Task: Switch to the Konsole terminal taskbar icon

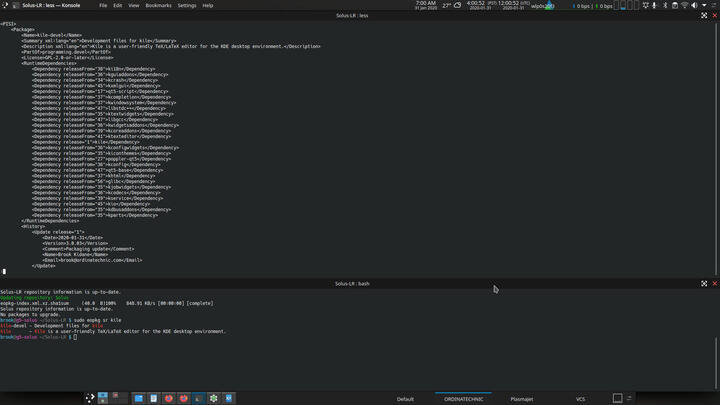Action: tap(198, 398)
